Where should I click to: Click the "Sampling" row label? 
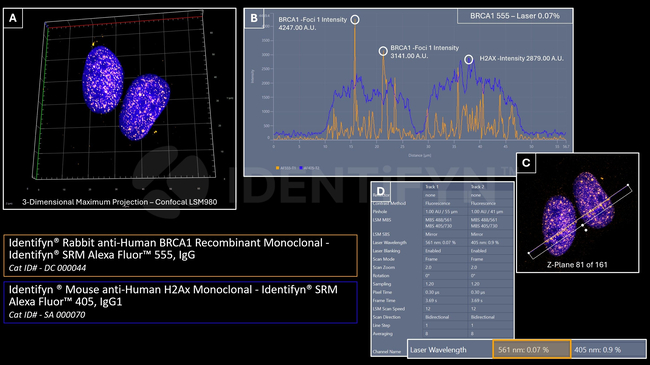pyautogui.click(x=381, y=284)
